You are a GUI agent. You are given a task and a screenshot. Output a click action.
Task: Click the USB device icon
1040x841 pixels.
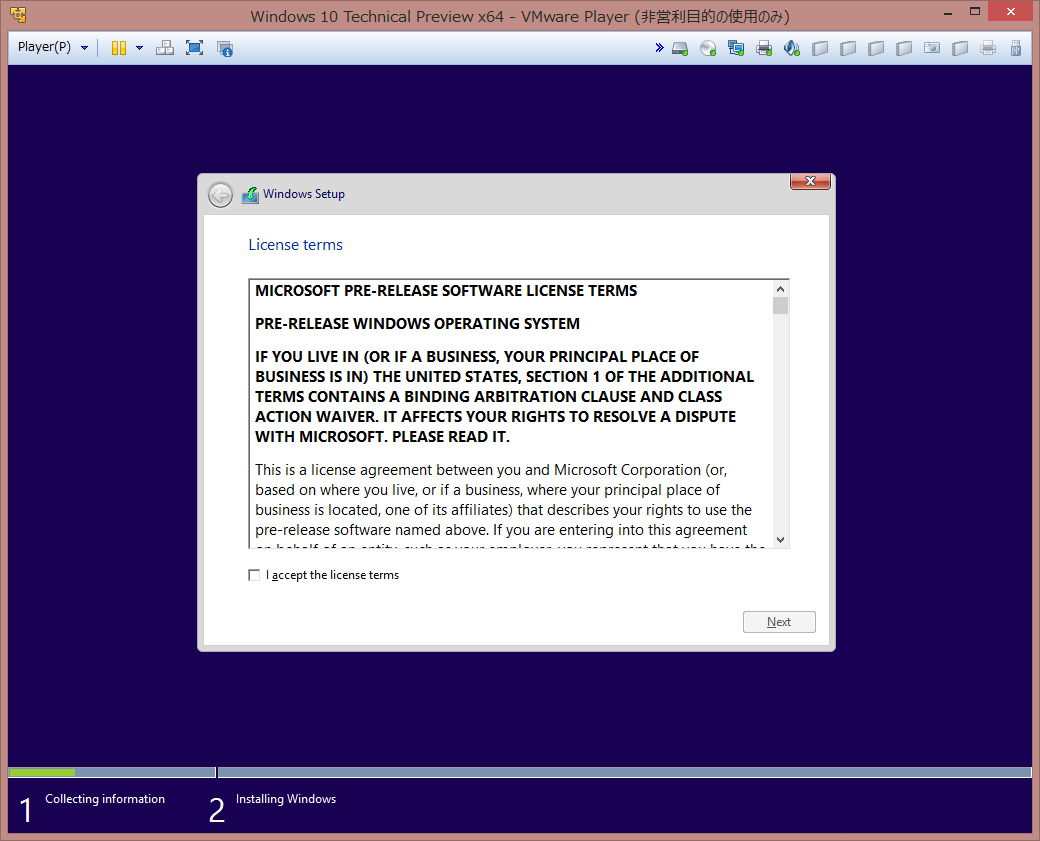pos(1015,48)
